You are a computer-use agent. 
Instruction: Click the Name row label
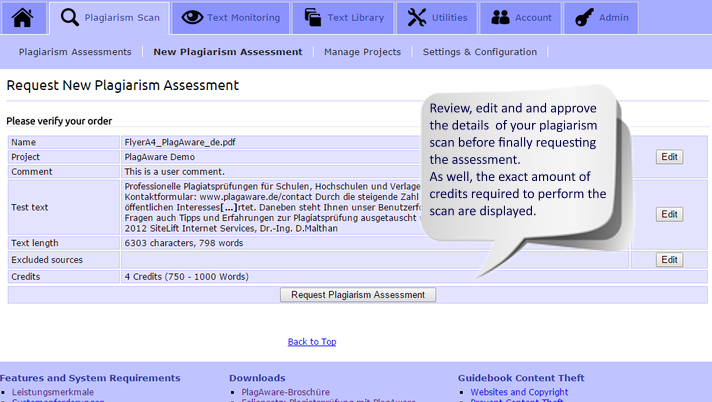23,142
